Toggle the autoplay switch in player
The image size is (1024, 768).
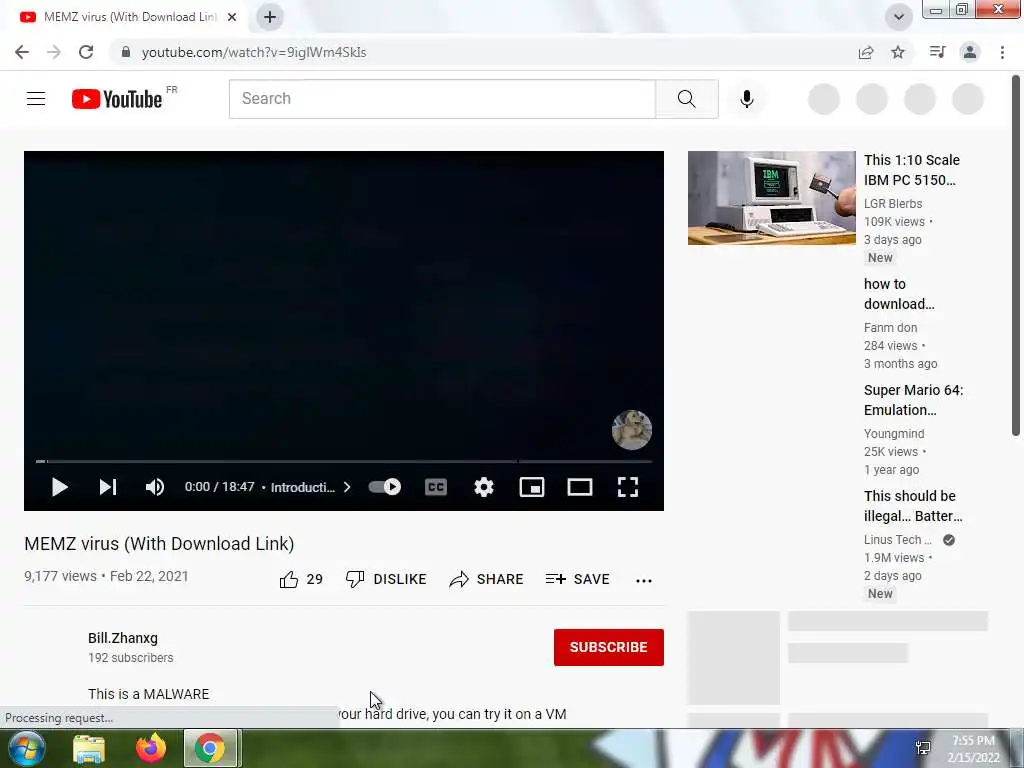pos(385,487)
